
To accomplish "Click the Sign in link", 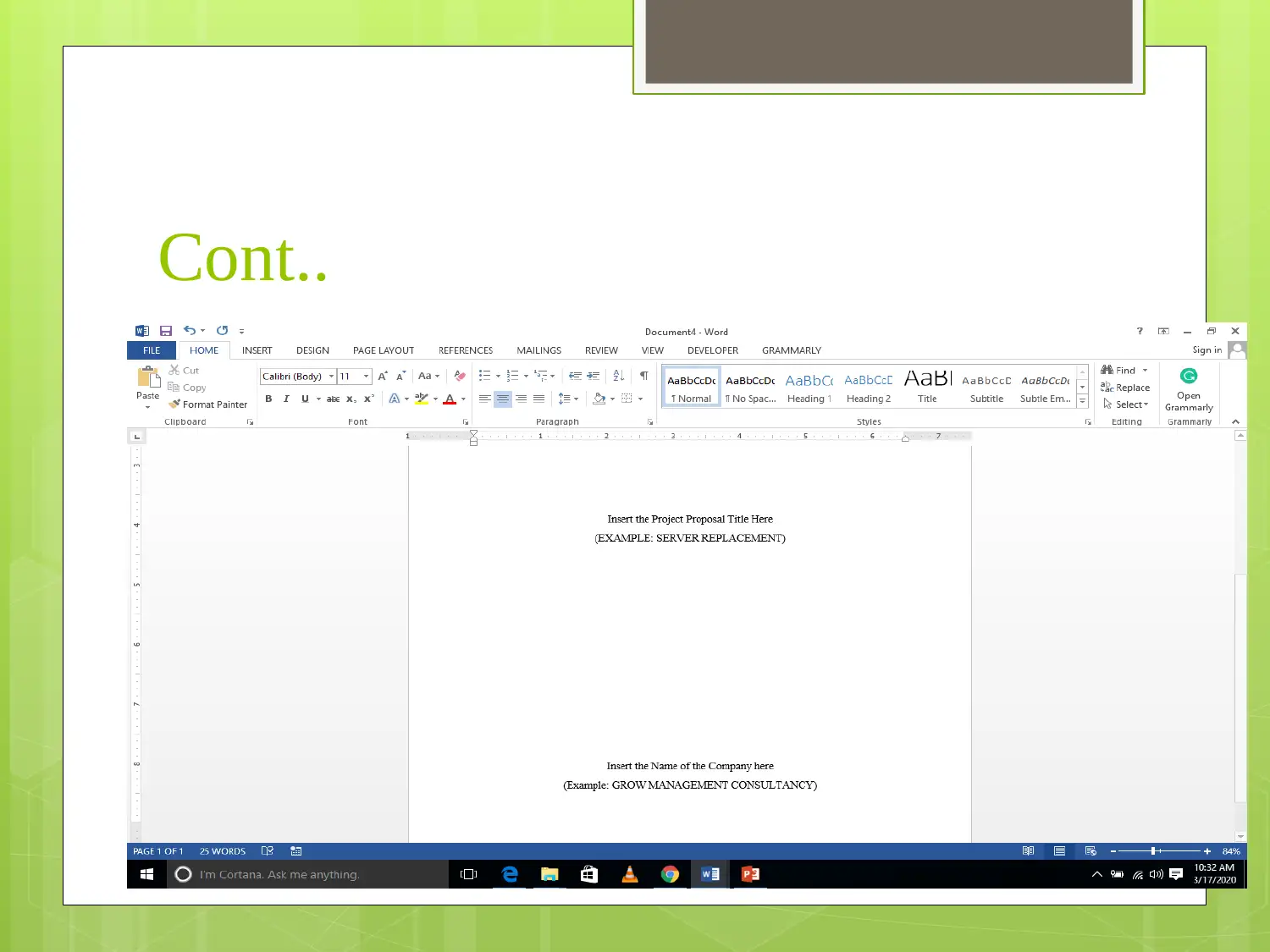I will pos(1206,350).
